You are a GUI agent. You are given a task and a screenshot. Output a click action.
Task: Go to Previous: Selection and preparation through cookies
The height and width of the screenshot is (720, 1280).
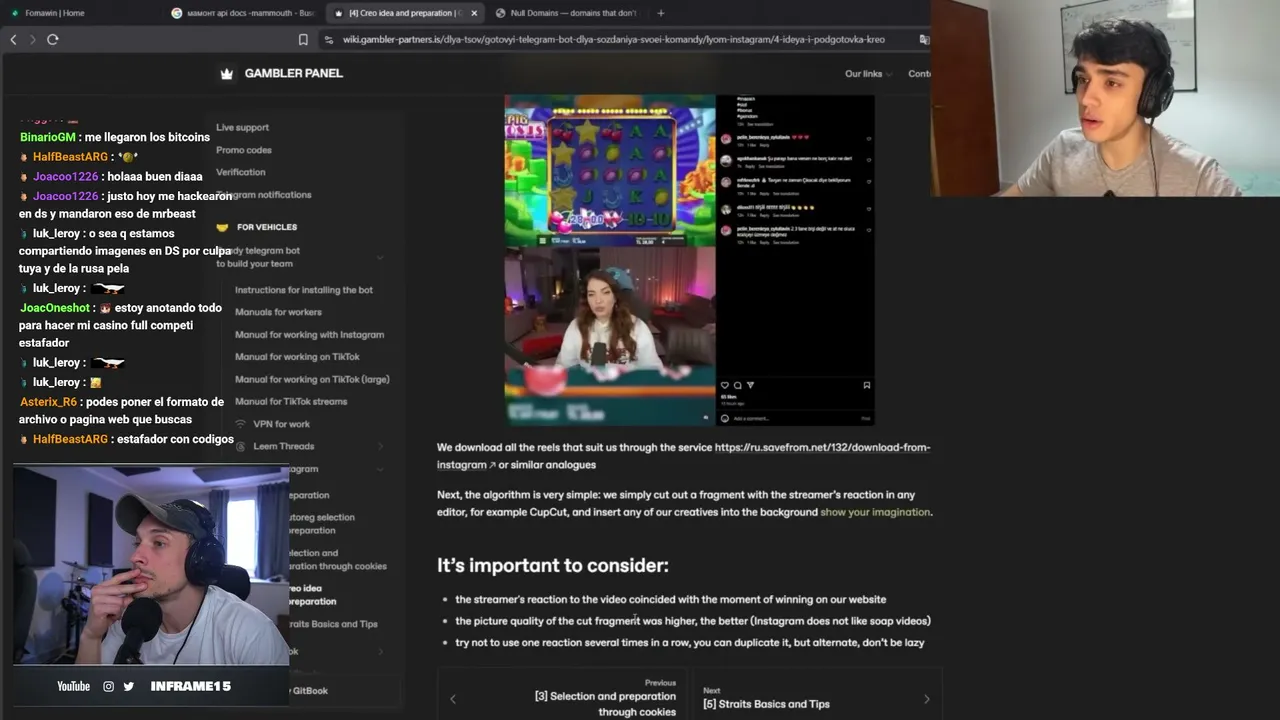click(563, 697)
